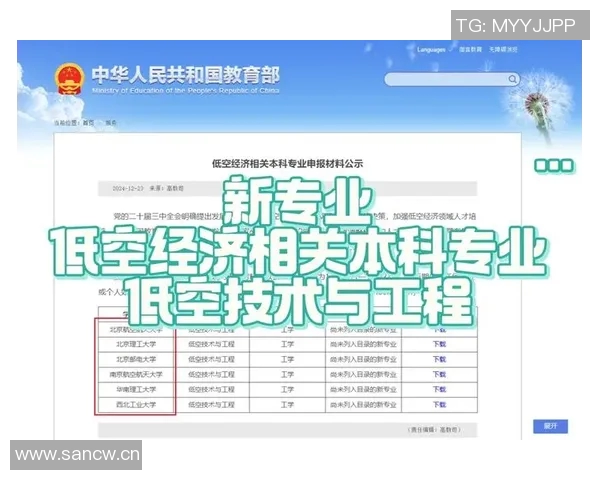The height and width of the screenshot is (480, 600).
Task: Click the 责任编辑 footer text
Action: coord(434,430)
